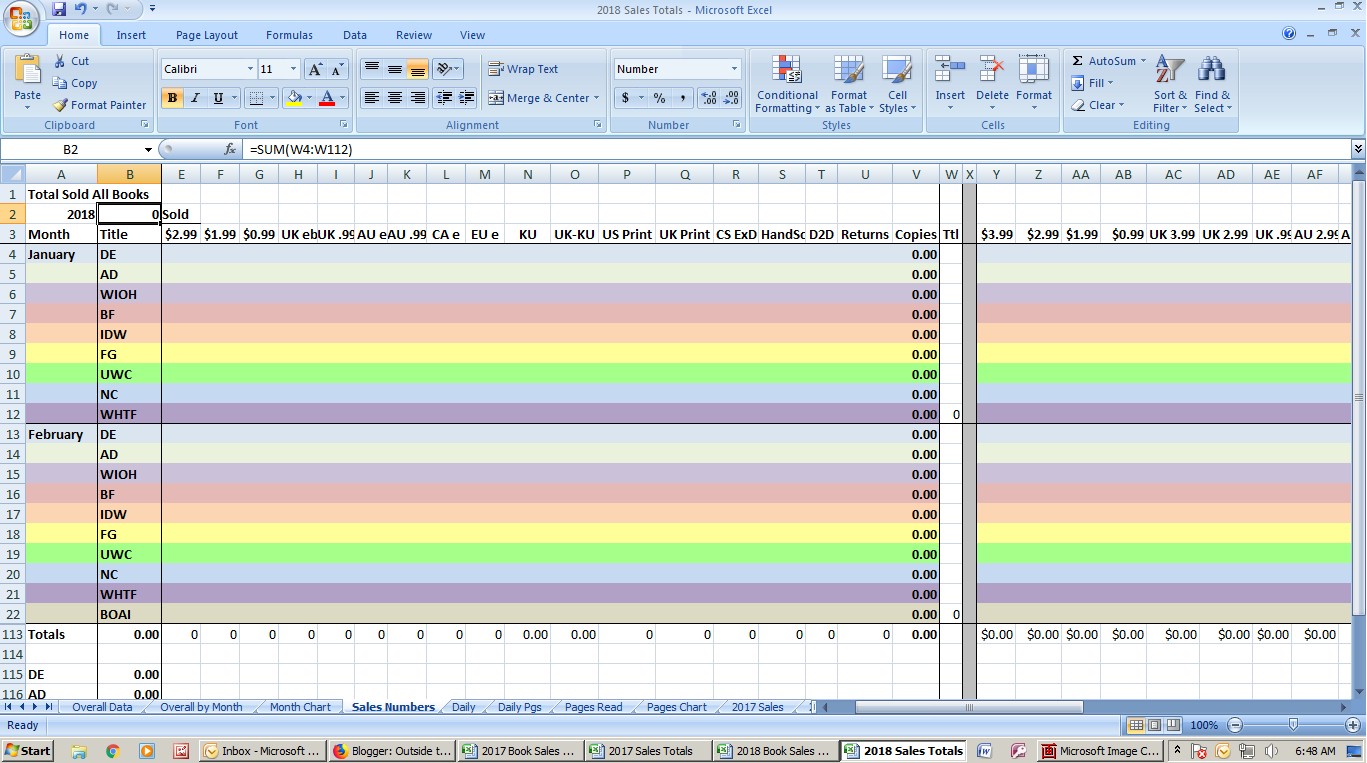Toggle Underline formatting
1367x763 pixels.
(218, 98)
